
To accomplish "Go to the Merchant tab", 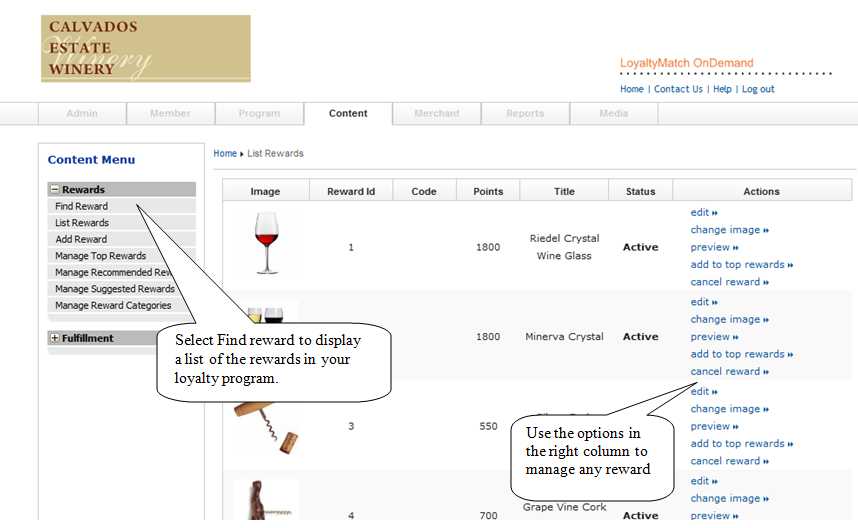I will coord(437,113).
